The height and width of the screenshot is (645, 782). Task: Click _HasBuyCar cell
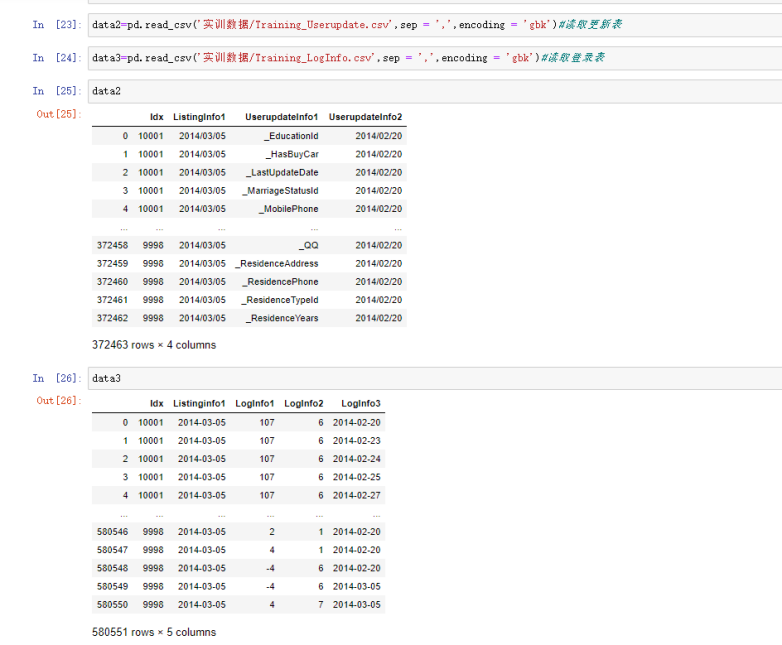point(292,154)
